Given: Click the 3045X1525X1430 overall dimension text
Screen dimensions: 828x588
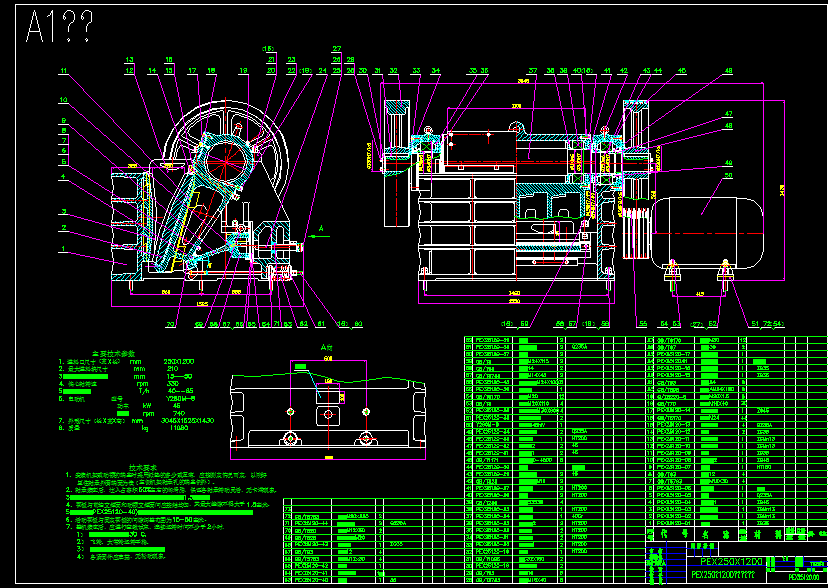Looking at the screenshot, I should (x=187, y=421).
